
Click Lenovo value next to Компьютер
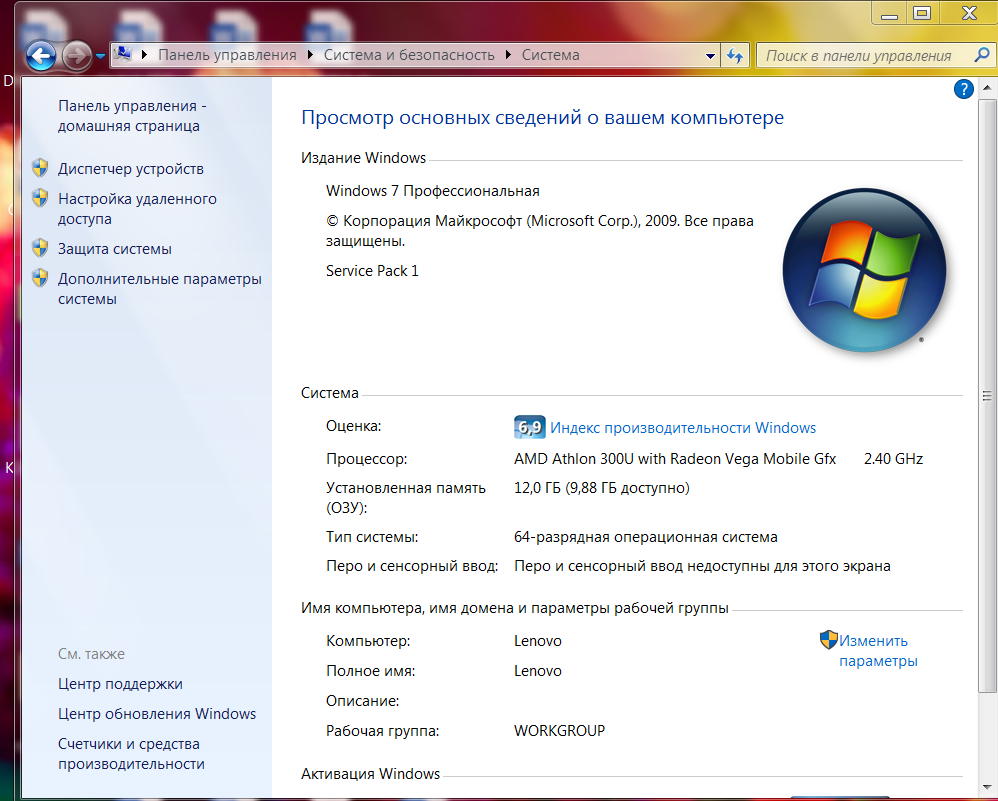(538, 641)
